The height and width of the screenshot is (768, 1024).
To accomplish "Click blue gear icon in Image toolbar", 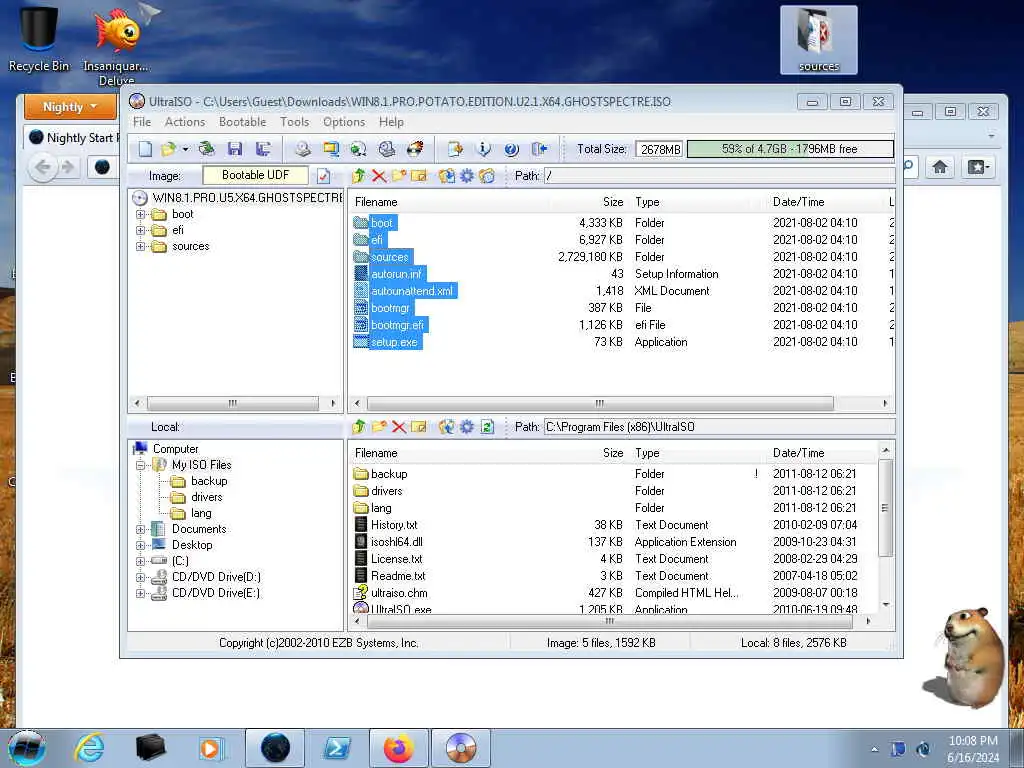I will 467,176.
